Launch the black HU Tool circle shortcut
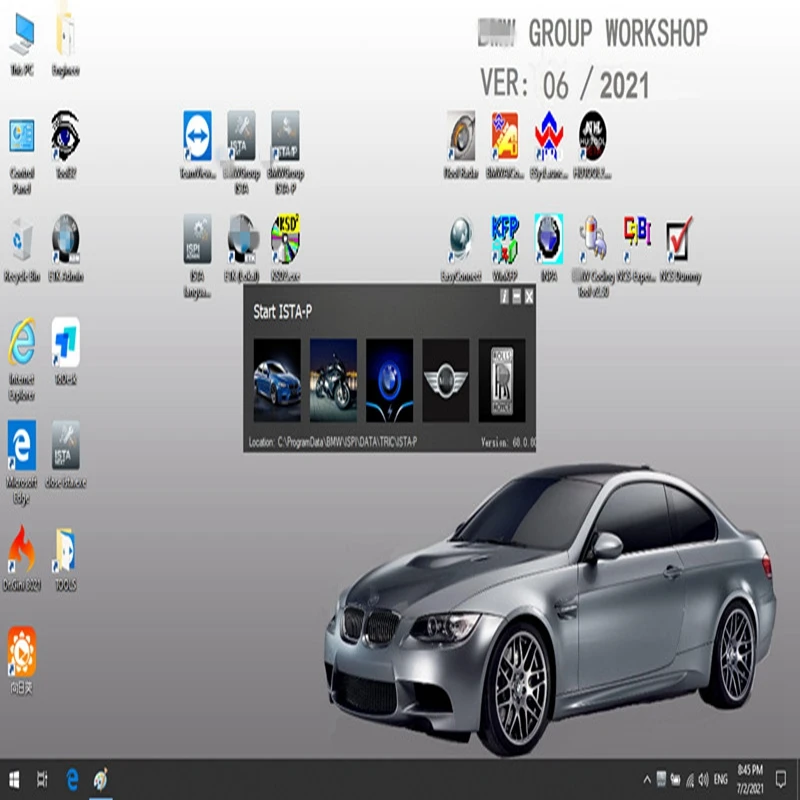The width and height of the screenshot is (800, 800). (x=592, y=145)
